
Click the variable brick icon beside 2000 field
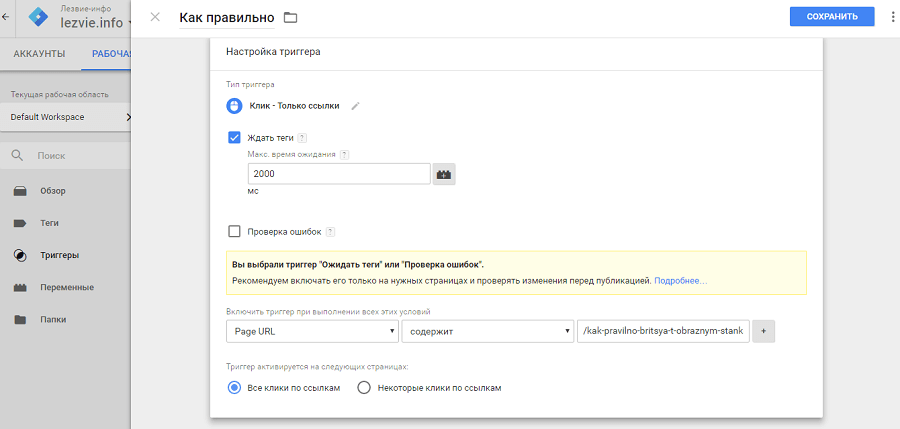click(x=444, y=174)
